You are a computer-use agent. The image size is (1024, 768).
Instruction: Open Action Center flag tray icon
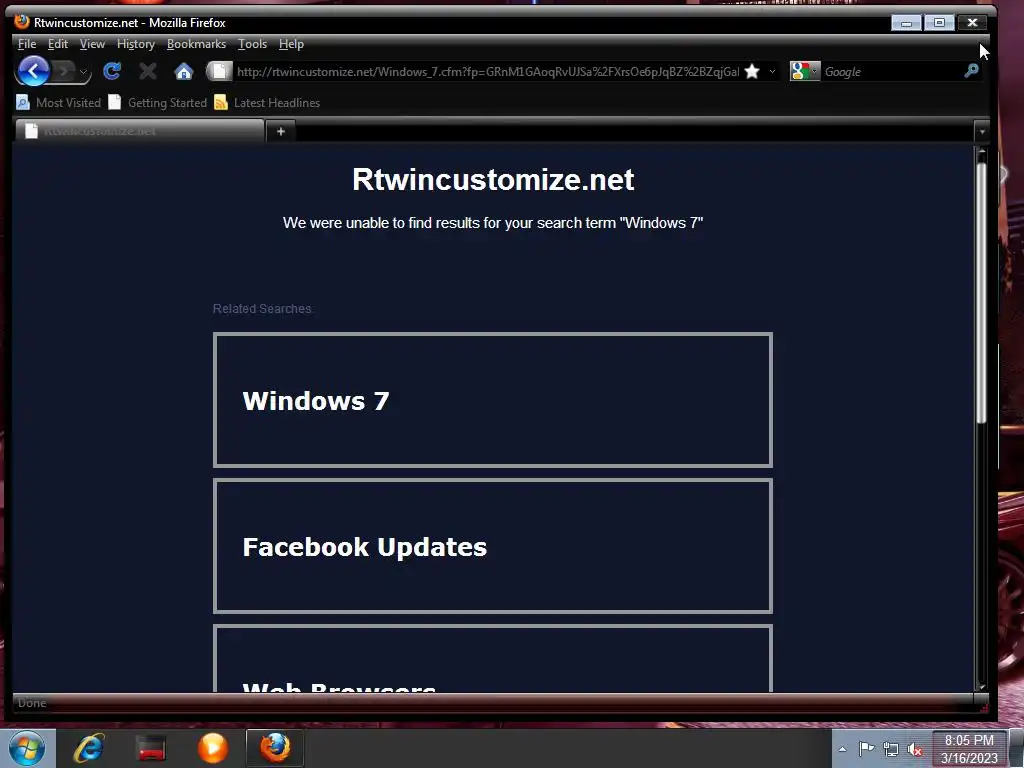866,749
